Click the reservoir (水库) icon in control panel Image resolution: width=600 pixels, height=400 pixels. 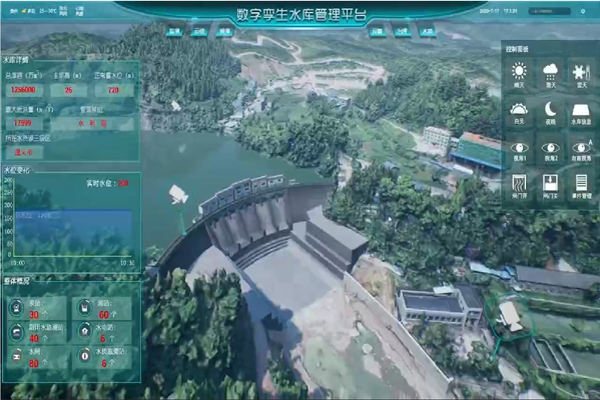[581, 110]
